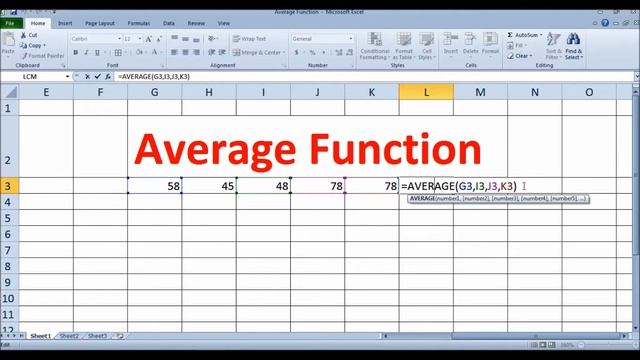Viewport: 640px width, 360px height.
Task: Open the Name Box dropdown arrow
Action: coord(67,76)
